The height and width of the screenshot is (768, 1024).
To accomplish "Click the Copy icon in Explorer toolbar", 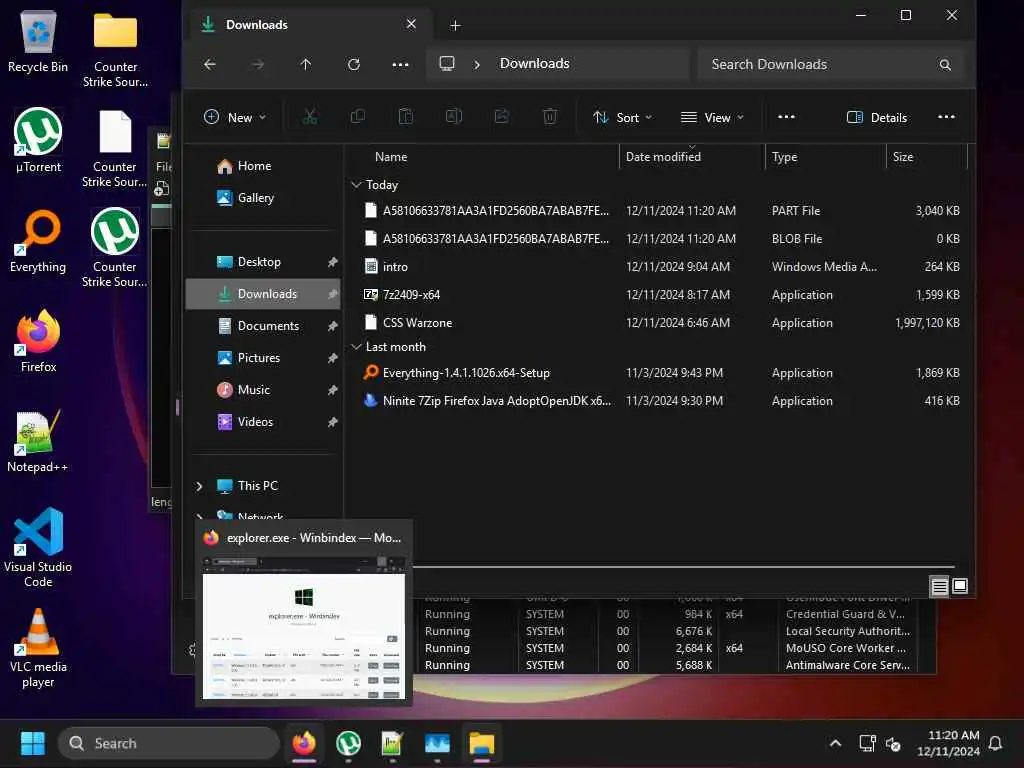I will [x=358, y=117].
